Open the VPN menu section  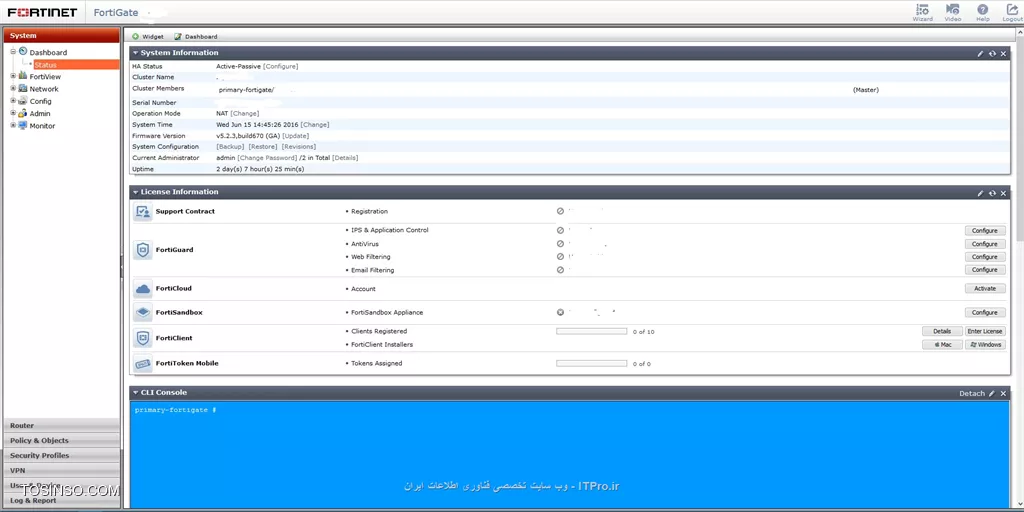click(x=62, y=471)
